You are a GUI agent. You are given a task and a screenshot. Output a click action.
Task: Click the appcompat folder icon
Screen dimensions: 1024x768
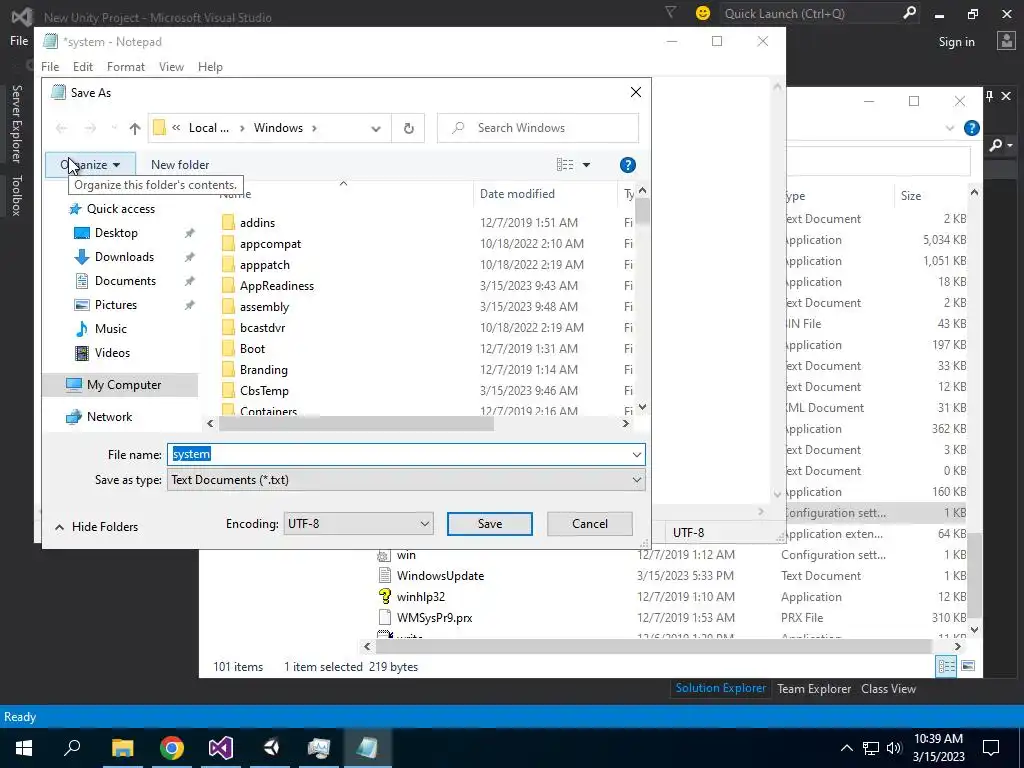[228, 244]
